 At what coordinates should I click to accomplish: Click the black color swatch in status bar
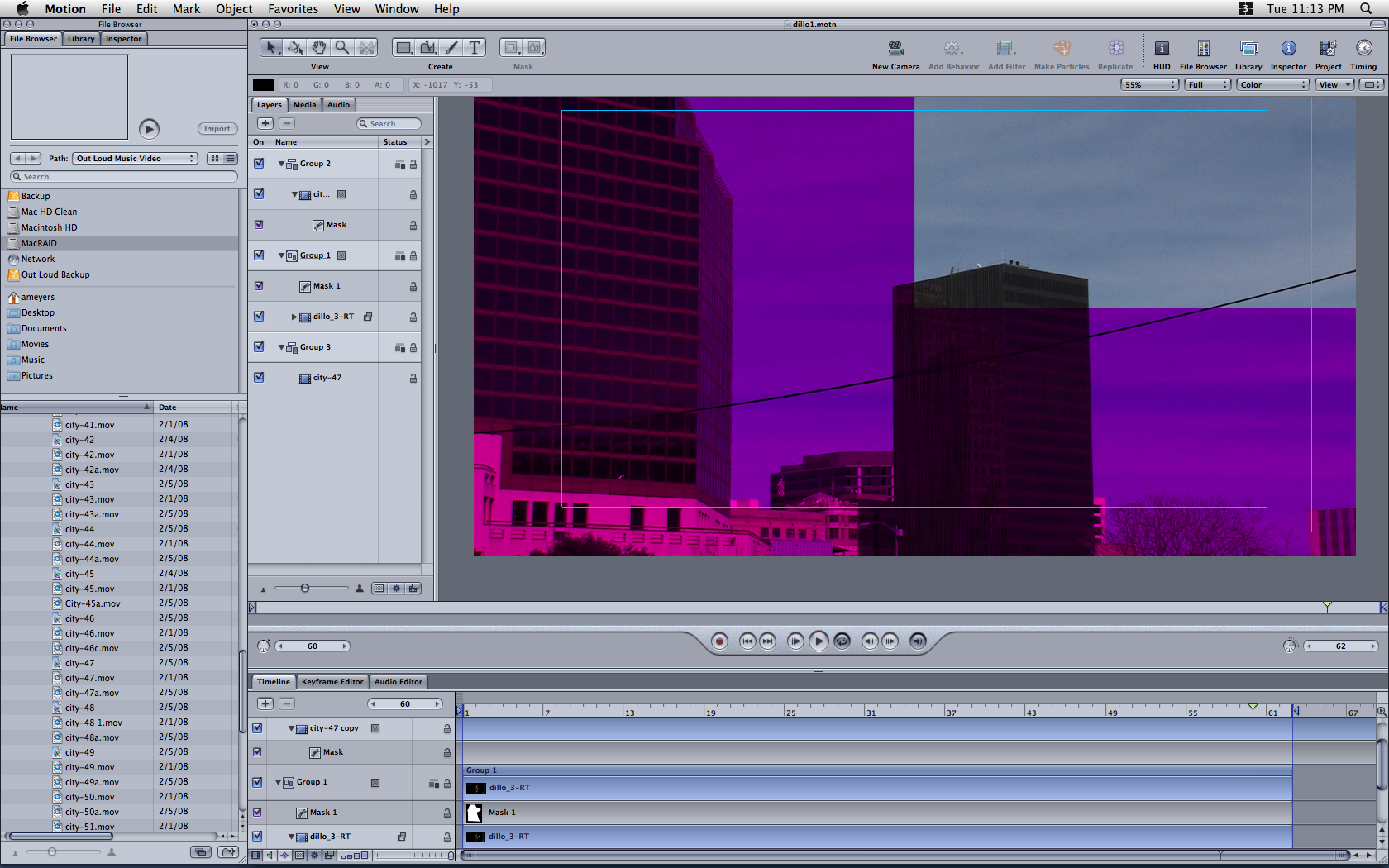point(264,85)
